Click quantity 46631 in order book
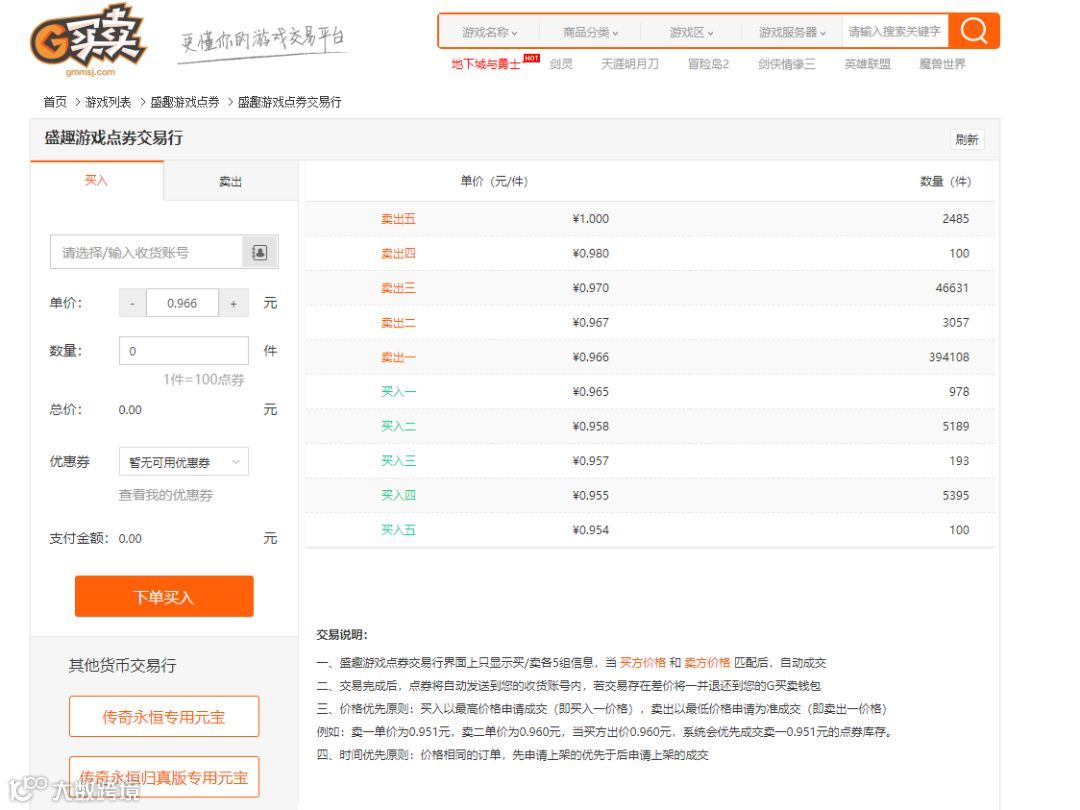 point(952,288)
